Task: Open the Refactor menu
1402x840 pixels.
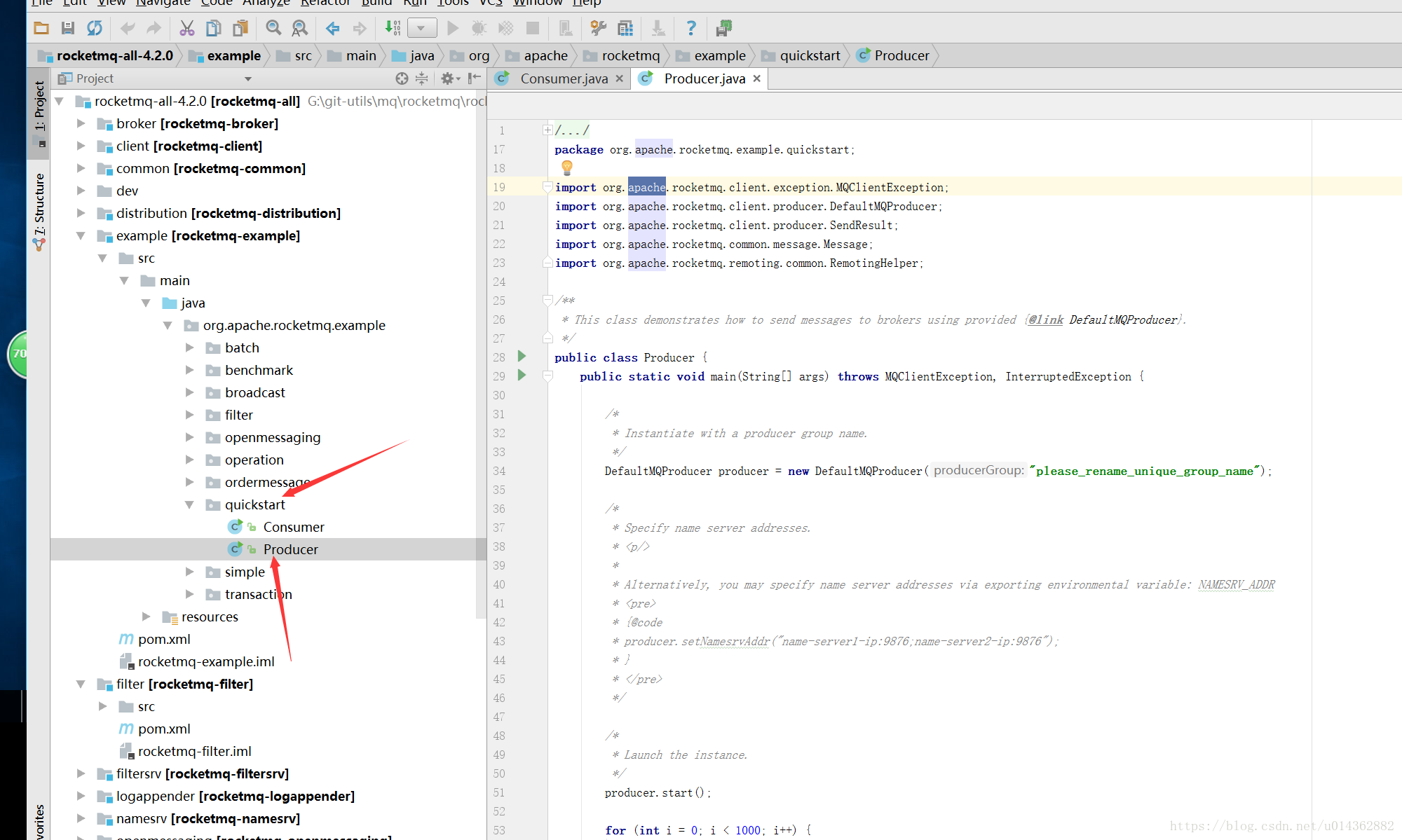Action: (x=325, y=3)
